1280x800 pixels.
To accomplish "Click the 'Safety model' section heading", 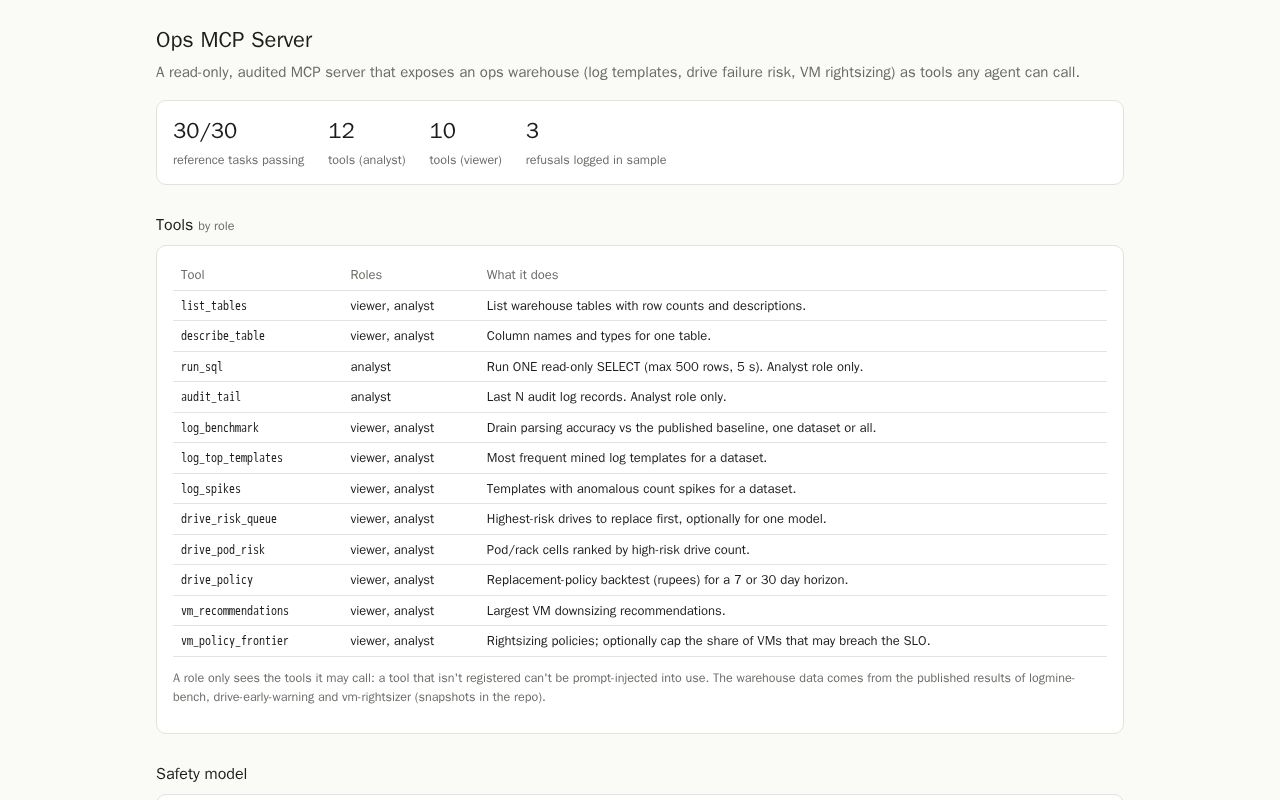I will pyautogui.click(x=201, y=774).
